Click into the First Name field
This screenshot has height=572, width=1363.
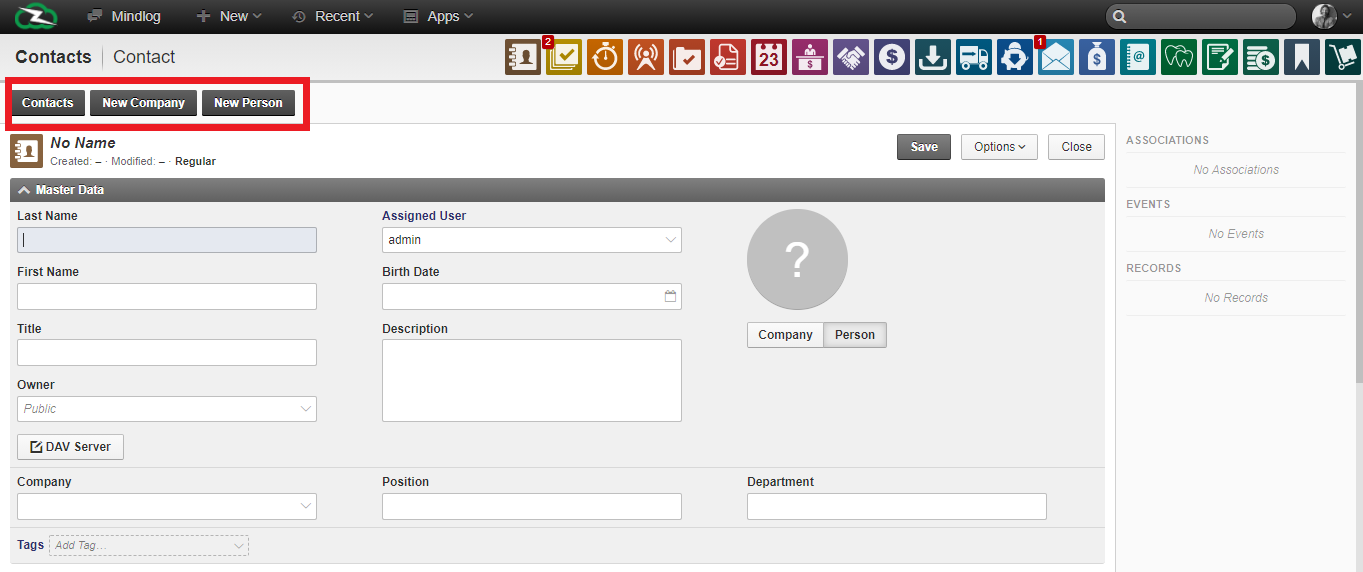[x=167, y=296]
